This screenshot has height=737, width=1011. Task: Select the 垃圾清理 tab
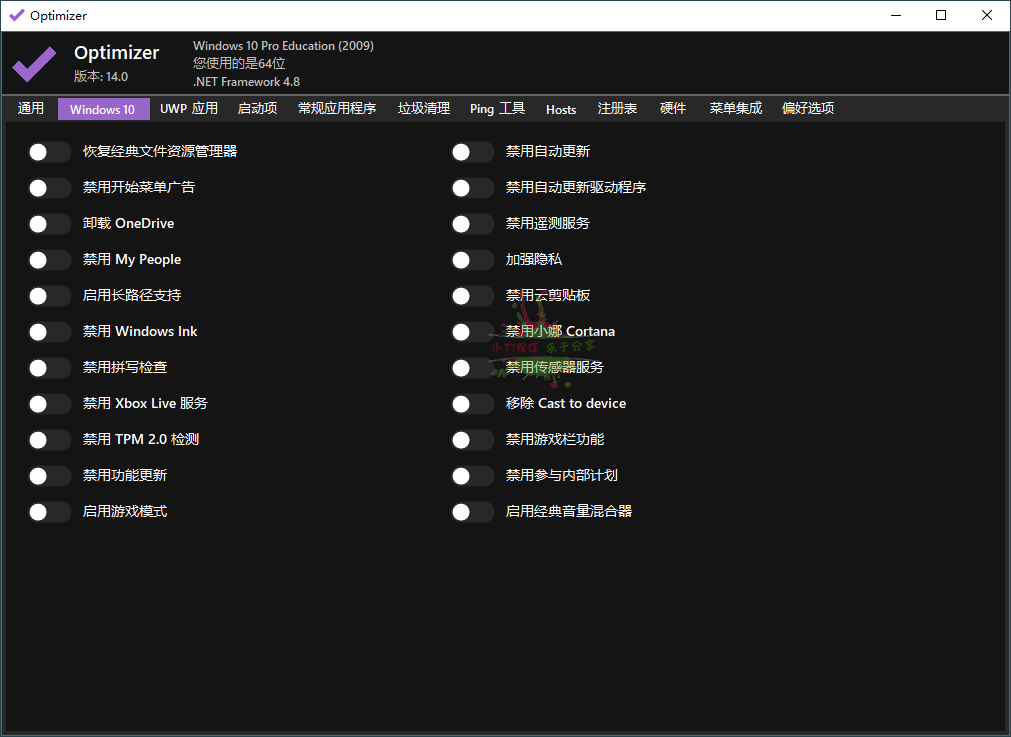pyautogui.click(x=423, y=108)
